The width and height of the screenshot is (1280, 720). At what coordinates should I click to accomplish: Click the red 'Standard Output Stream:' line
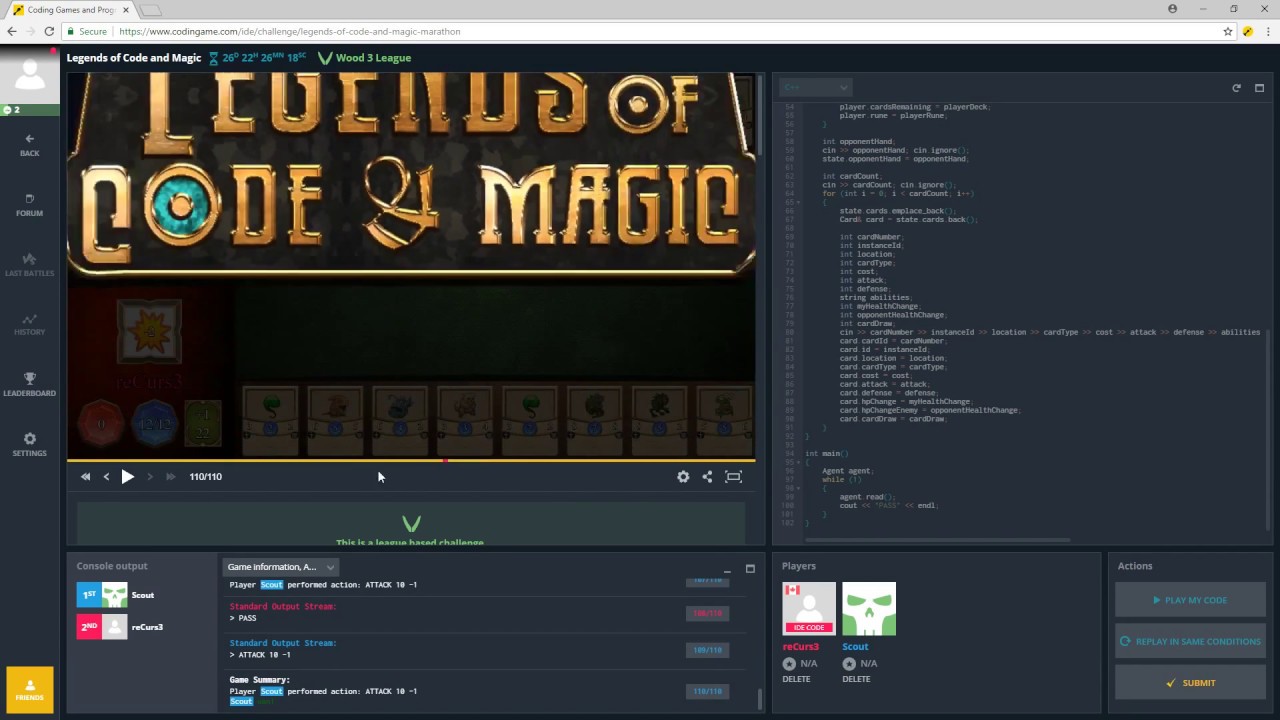pyautogui.click(x=283, y=607)
